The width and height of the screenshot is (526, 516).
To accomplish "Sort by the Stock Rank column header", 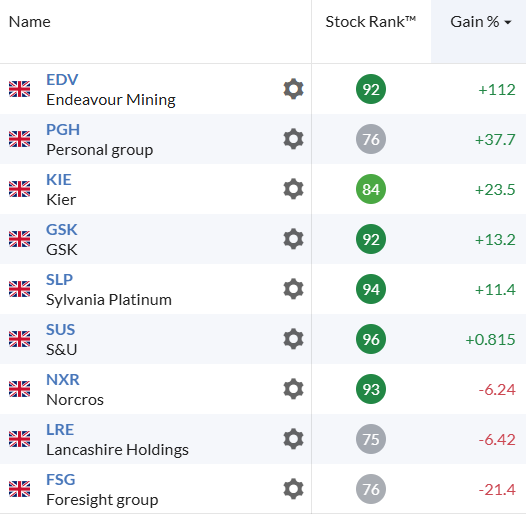I will click(x=371, y=22).
